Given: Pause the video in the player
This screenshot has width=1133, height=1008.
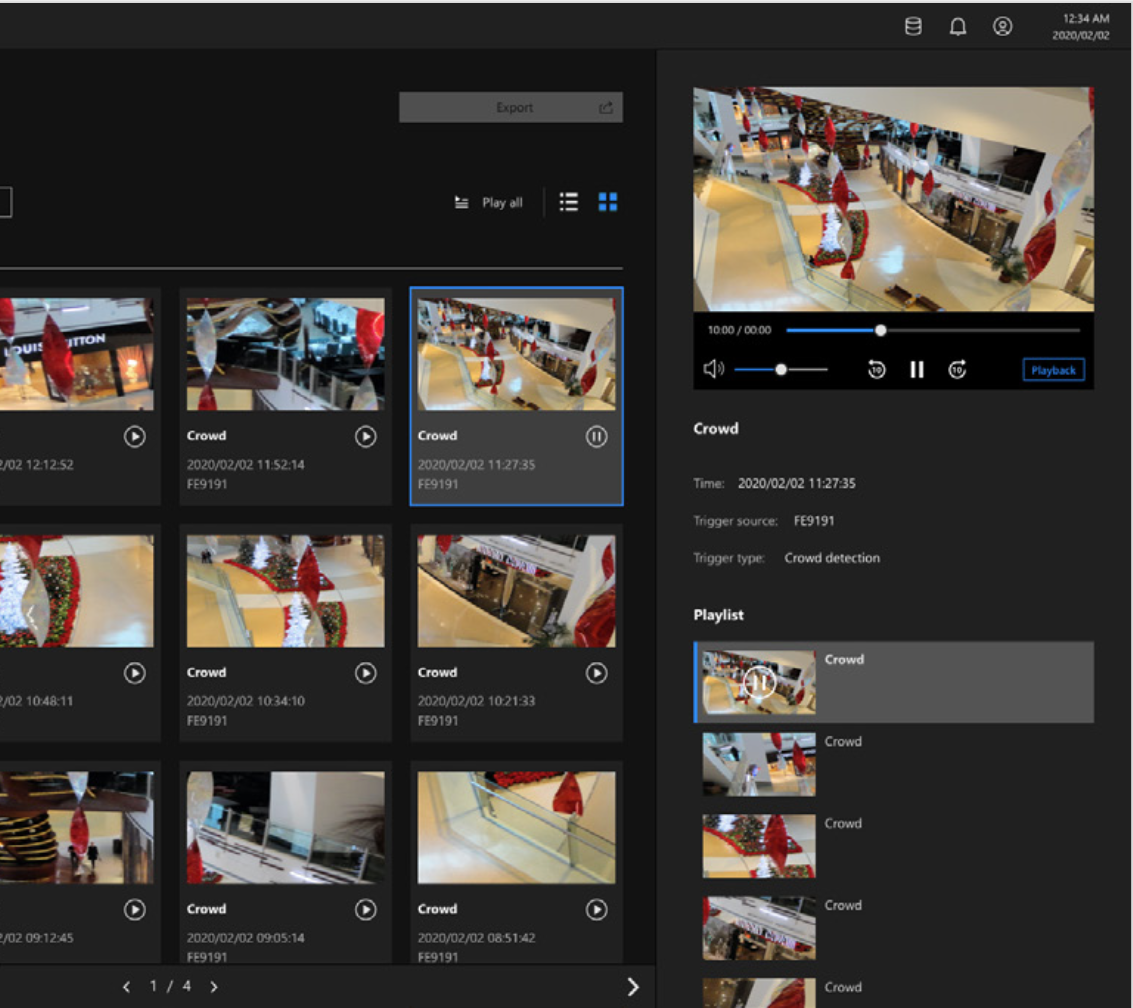Looking at the screenshot, I should point(917,370).
